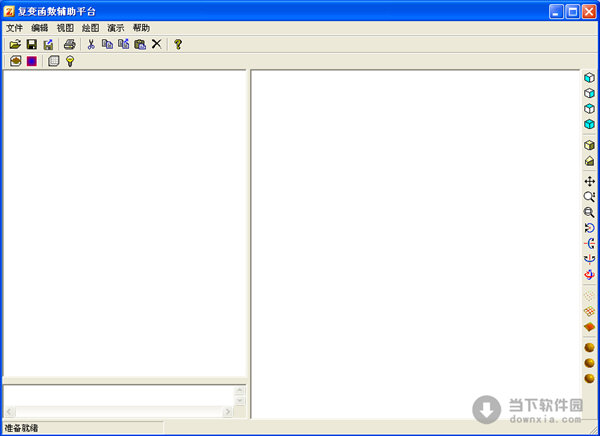Image resolution: width=600 pixels, height=436 pixels.
Task: Click the brown surface plot icon
Action: tap(15, 61)
